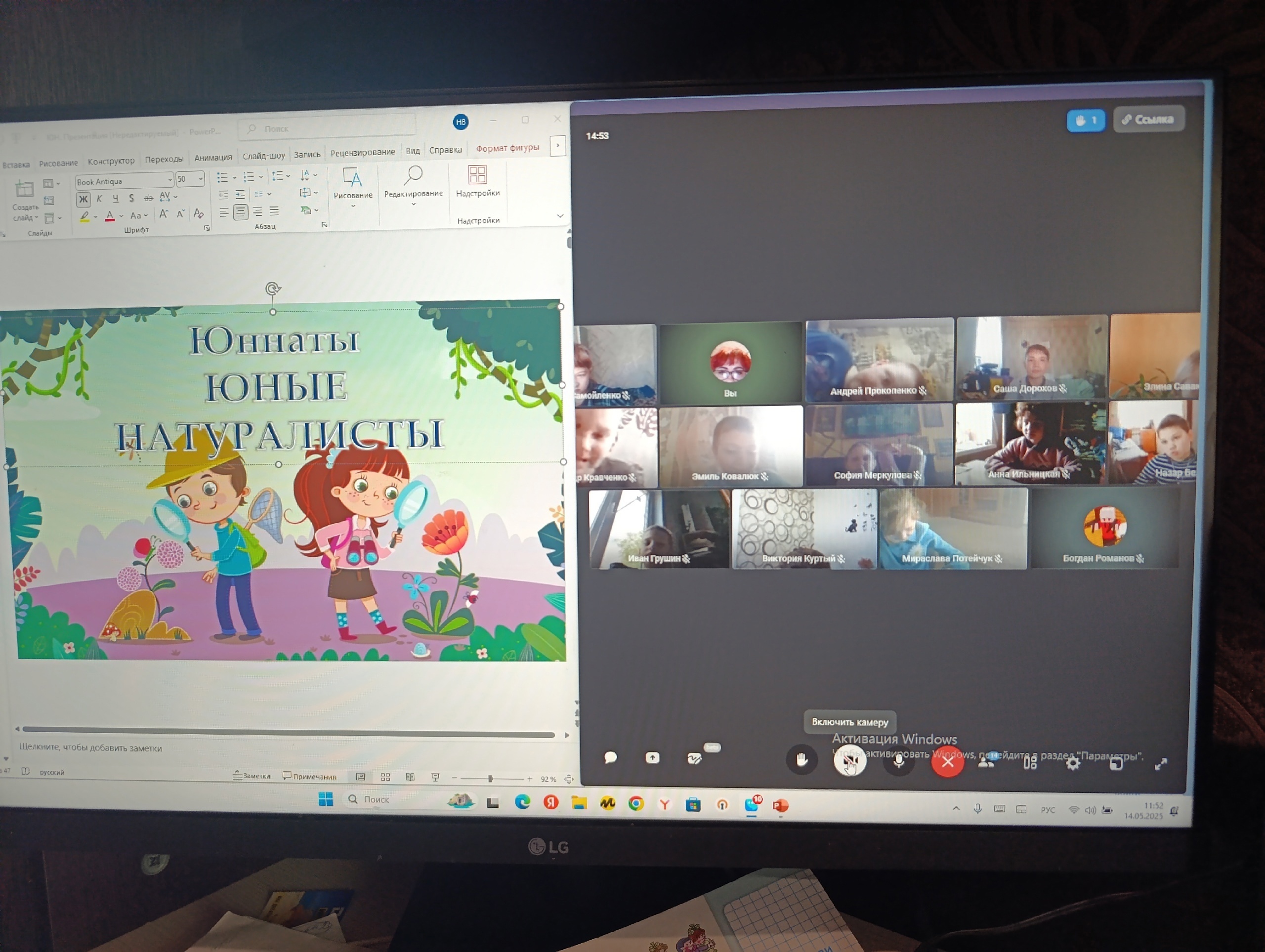This screenshot has width=1265, height=952.
Task: Change call layout grid icon
Action: pos(1030,762)
